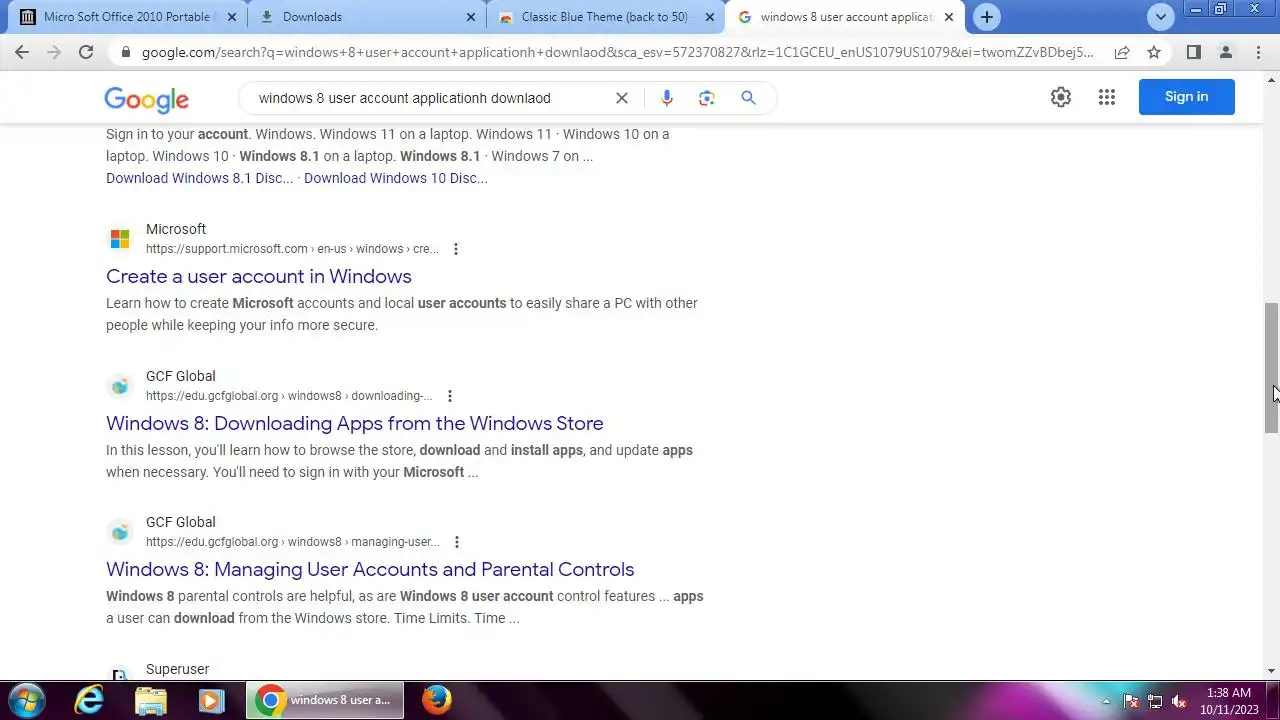Click the scrollbar down arrow
The height and width of the screenshot is (720, 1280).
click(x=1271, y=671)
